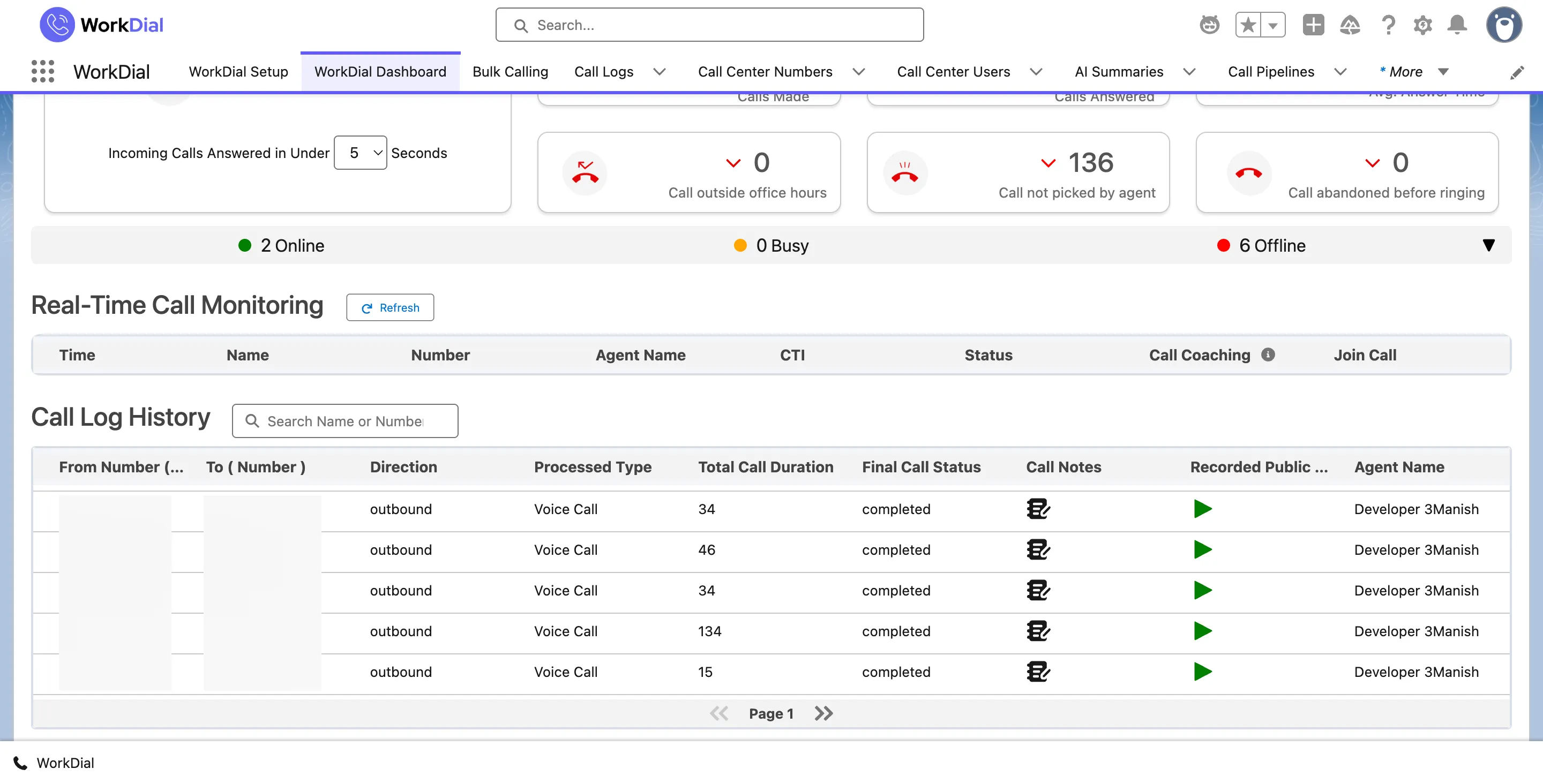The height and width of the screenshot is (784, 1543).
Task: Refresh Real-Time Call Monitoring
Action: click(390, 307)
